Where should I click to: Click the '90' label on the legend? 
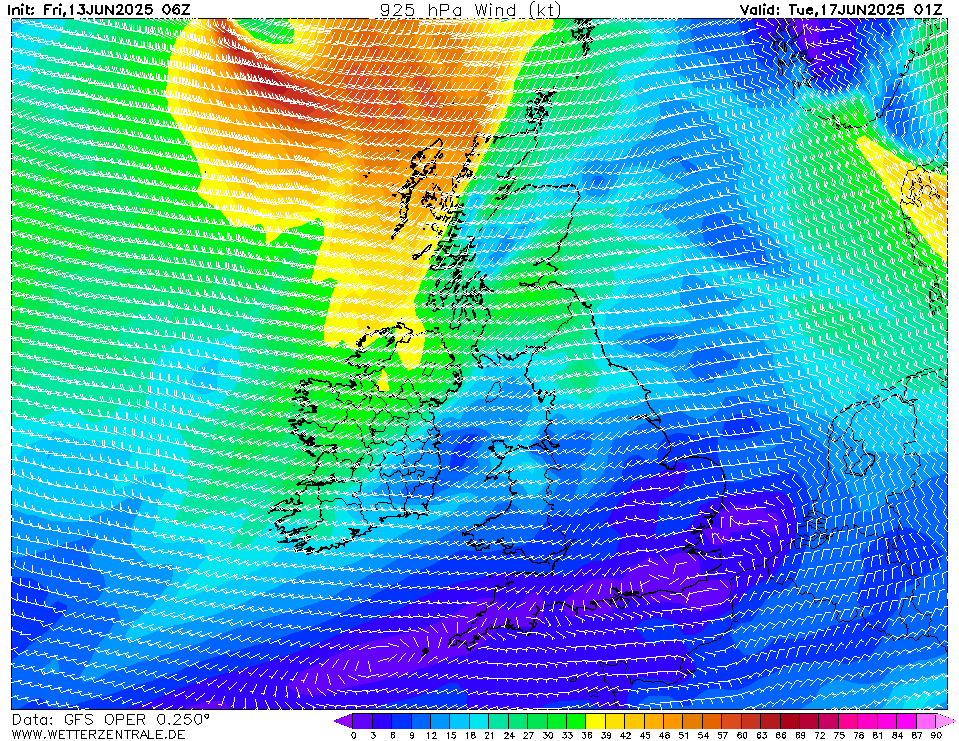pos(936,735)
